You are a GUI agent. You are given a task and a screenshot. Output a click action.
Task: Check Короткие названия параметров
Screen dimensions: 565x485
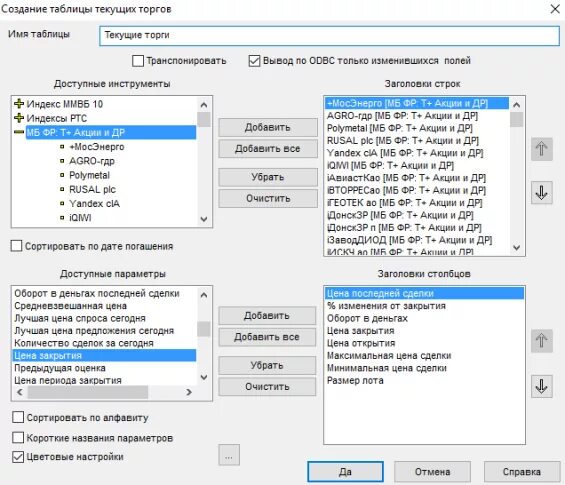(x=18, y=437)
